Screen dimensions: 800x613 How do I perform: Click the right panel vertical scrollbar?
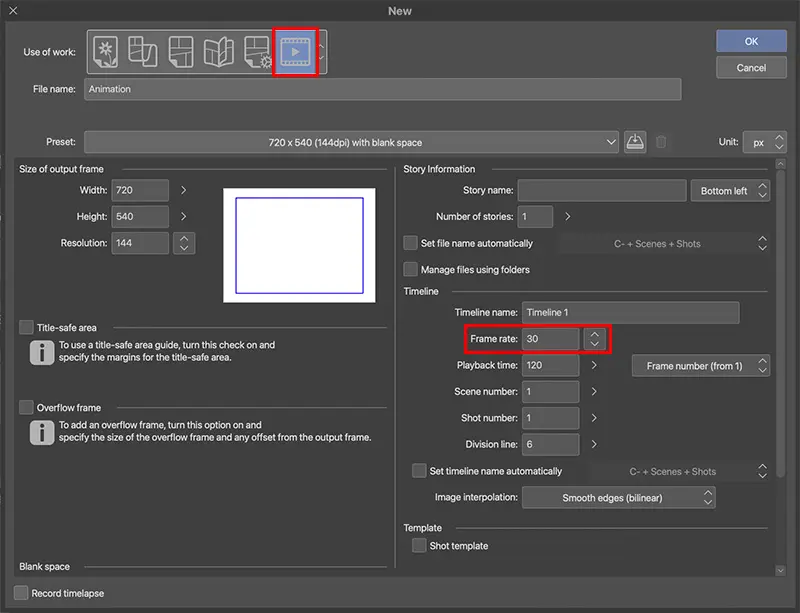pos(780,324)
